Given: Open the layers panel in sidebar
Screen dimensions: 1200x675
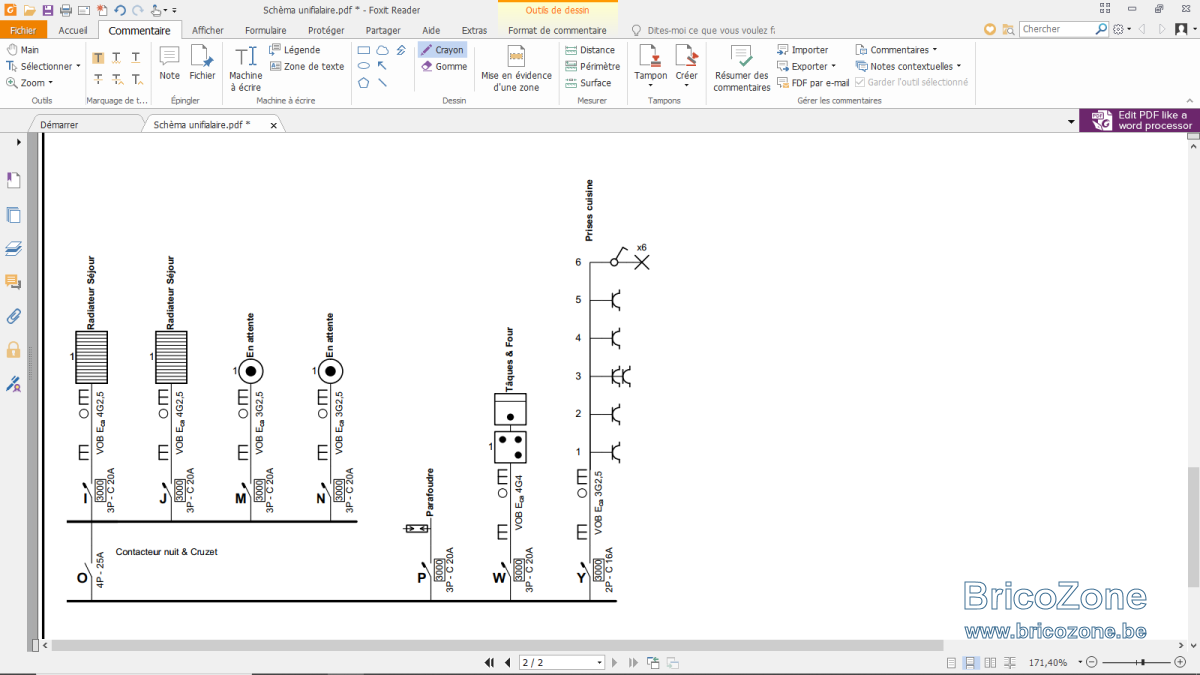Looking at the screenshot, I should tap(14, 248).
